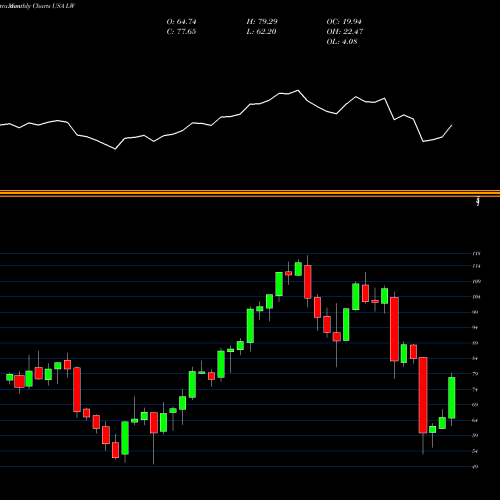500x500 pixels.
Task: Click the 'OH: 22.47' reading
Action: (x=345, y=32)
